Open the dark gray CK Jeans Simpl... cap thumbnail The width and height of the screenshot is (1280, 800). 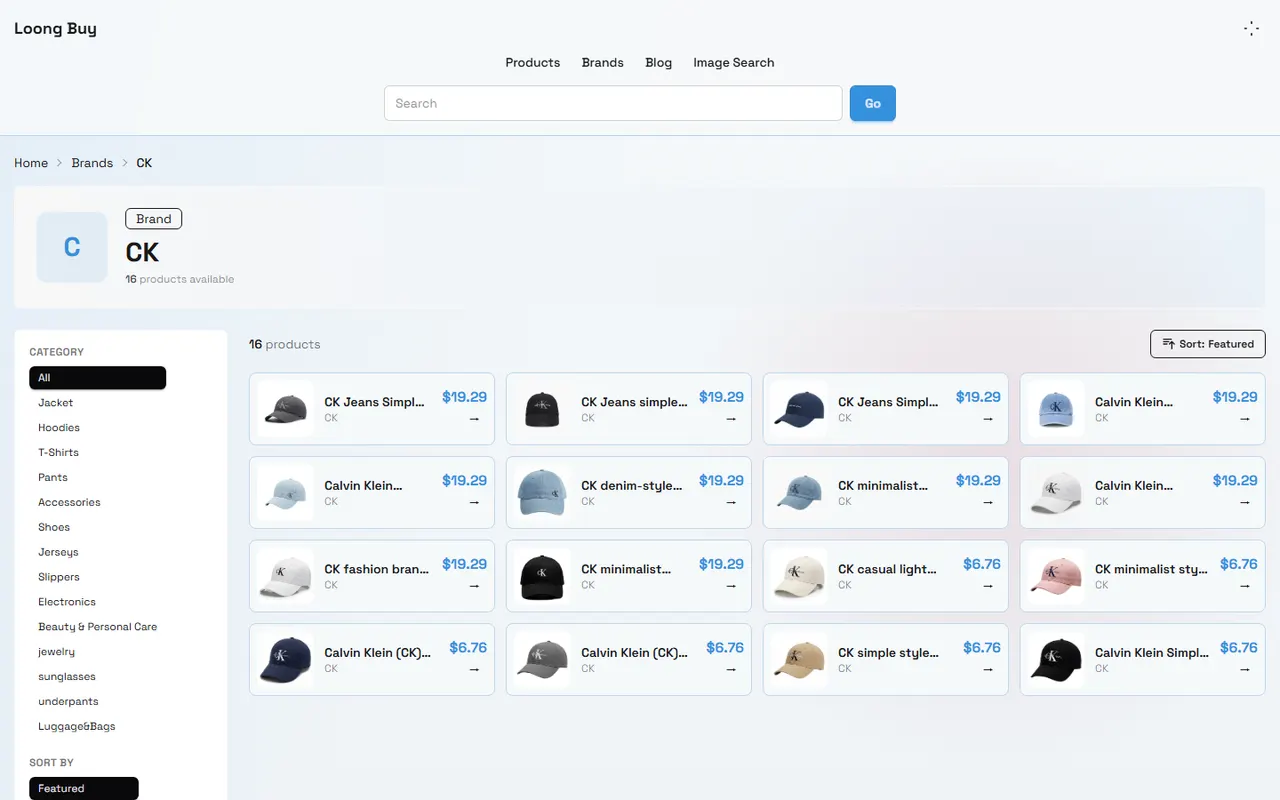(x=286, y=409)
